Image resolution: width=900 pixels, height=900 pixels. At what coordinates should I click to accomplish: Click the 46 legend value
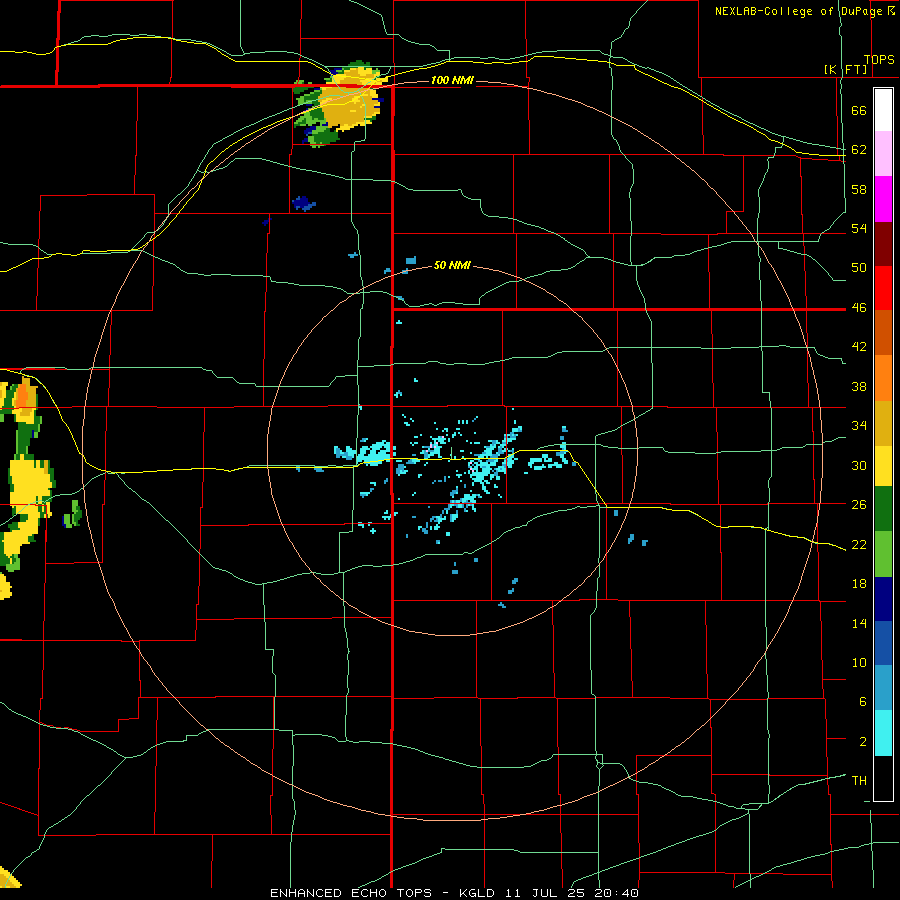pyautogui.click(x=859, y=308)
